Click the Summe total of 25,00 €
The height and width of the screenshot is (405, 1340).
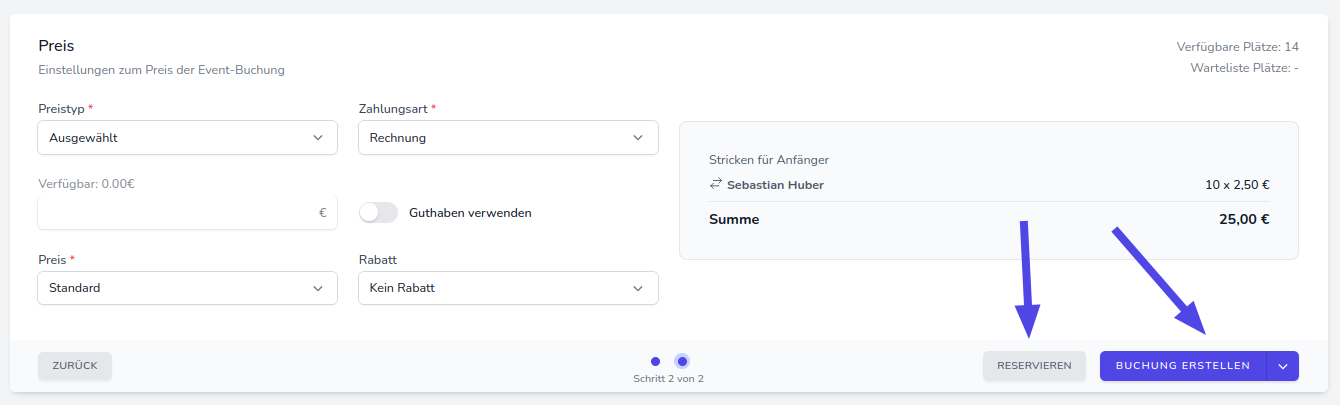[x=1244, y=220]
